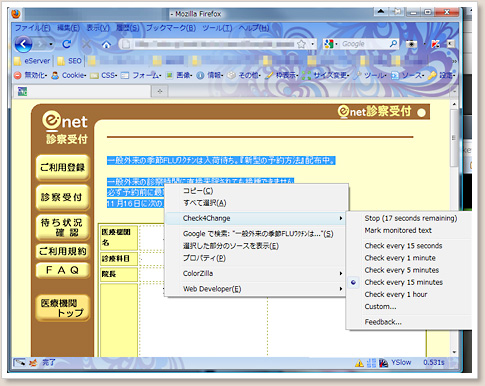
Task: Open Web Developer 枠表示 (Outline) menu
Action: 282,75
